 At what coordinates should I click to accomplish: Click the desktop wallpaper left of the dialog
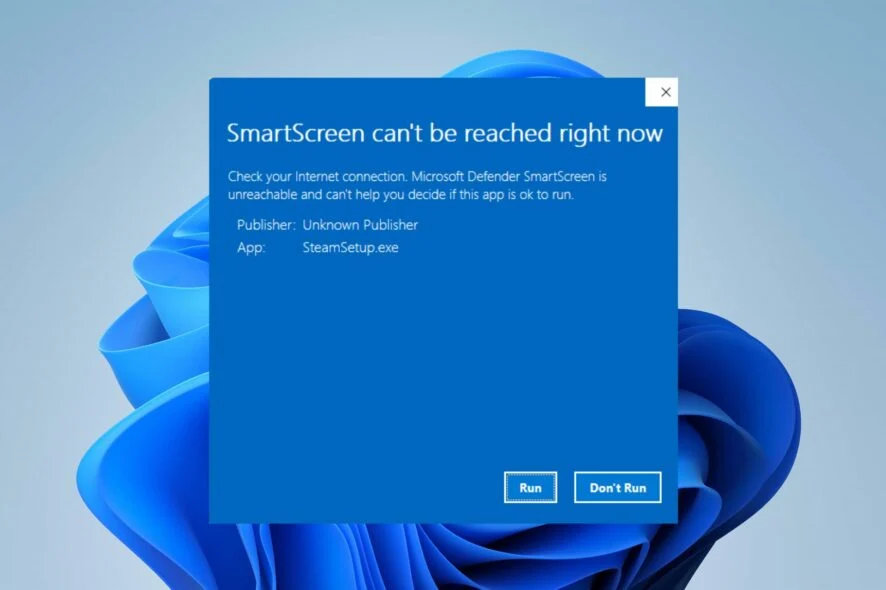100,300
